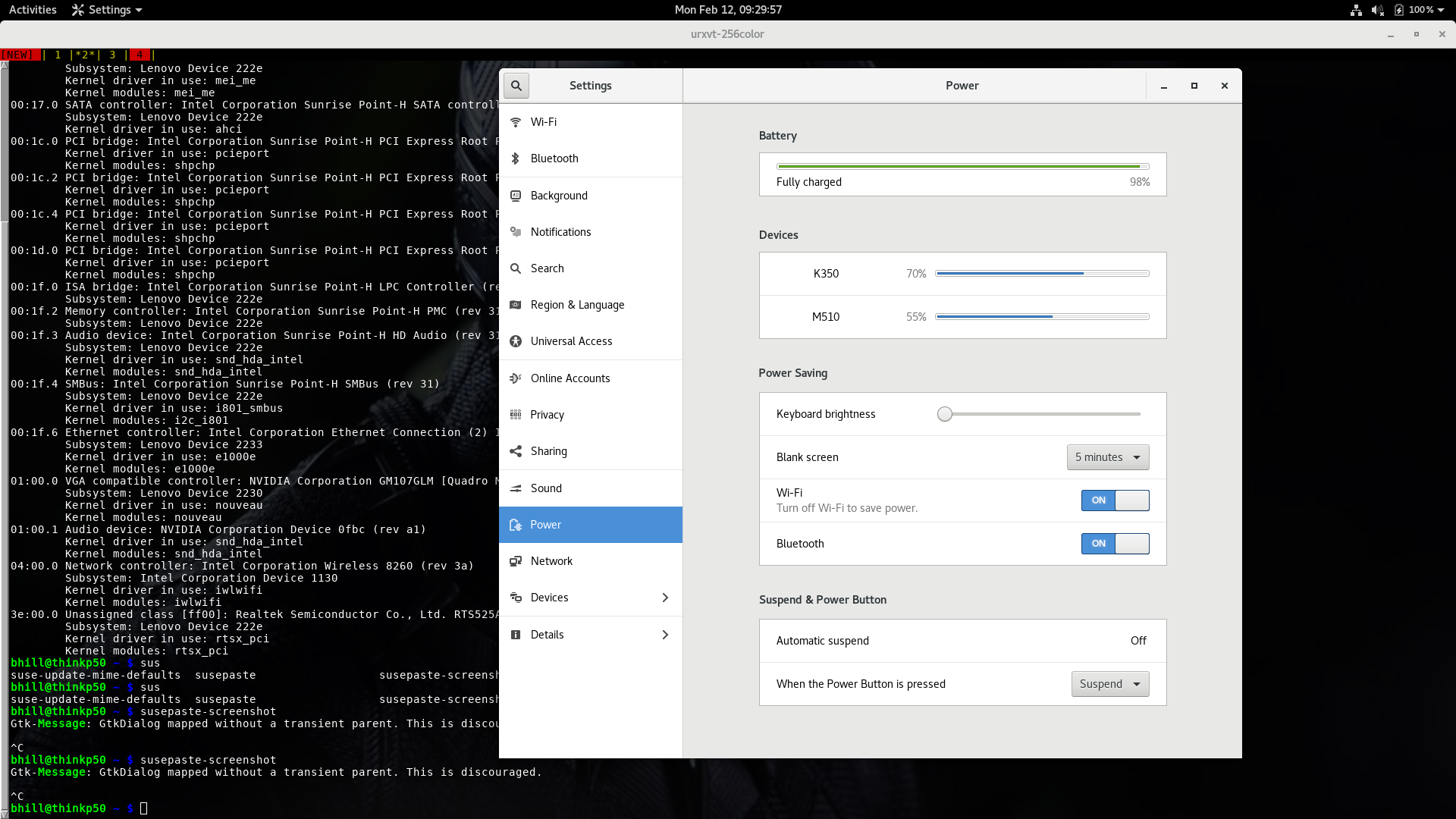Click the M510 battery level bar
The height and width of the screenshot is (819, 1456).
coord(1042,317)
